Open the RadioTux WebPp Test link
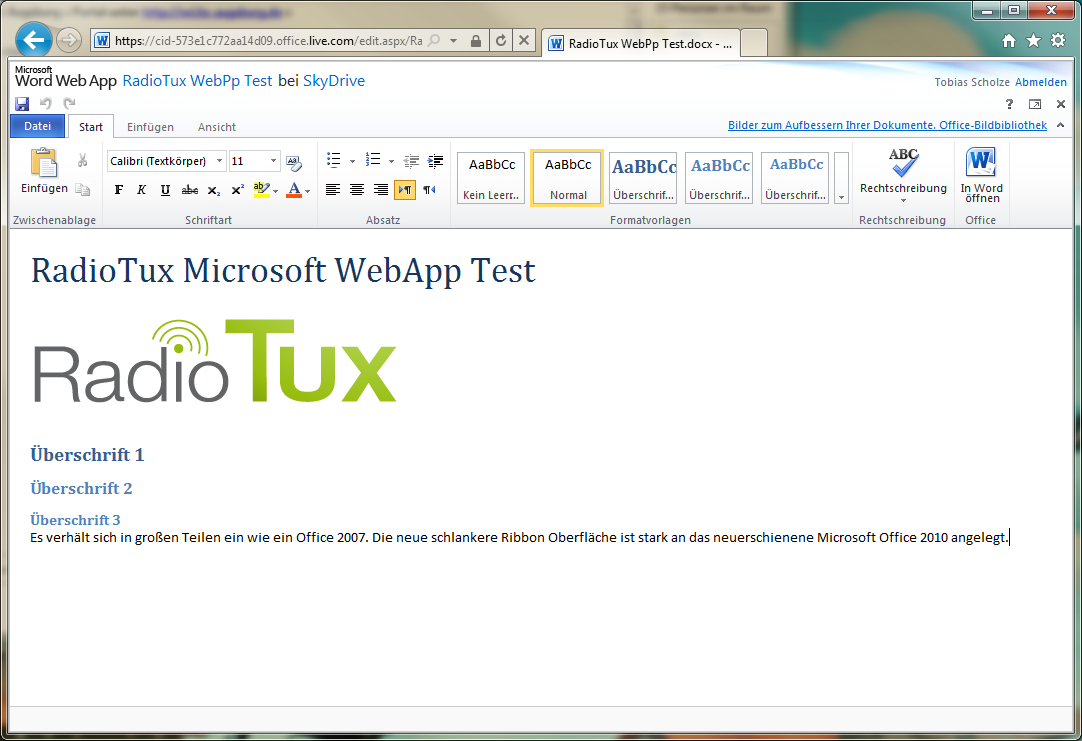The image size is (1082, 741). click(x=197, y=81)
